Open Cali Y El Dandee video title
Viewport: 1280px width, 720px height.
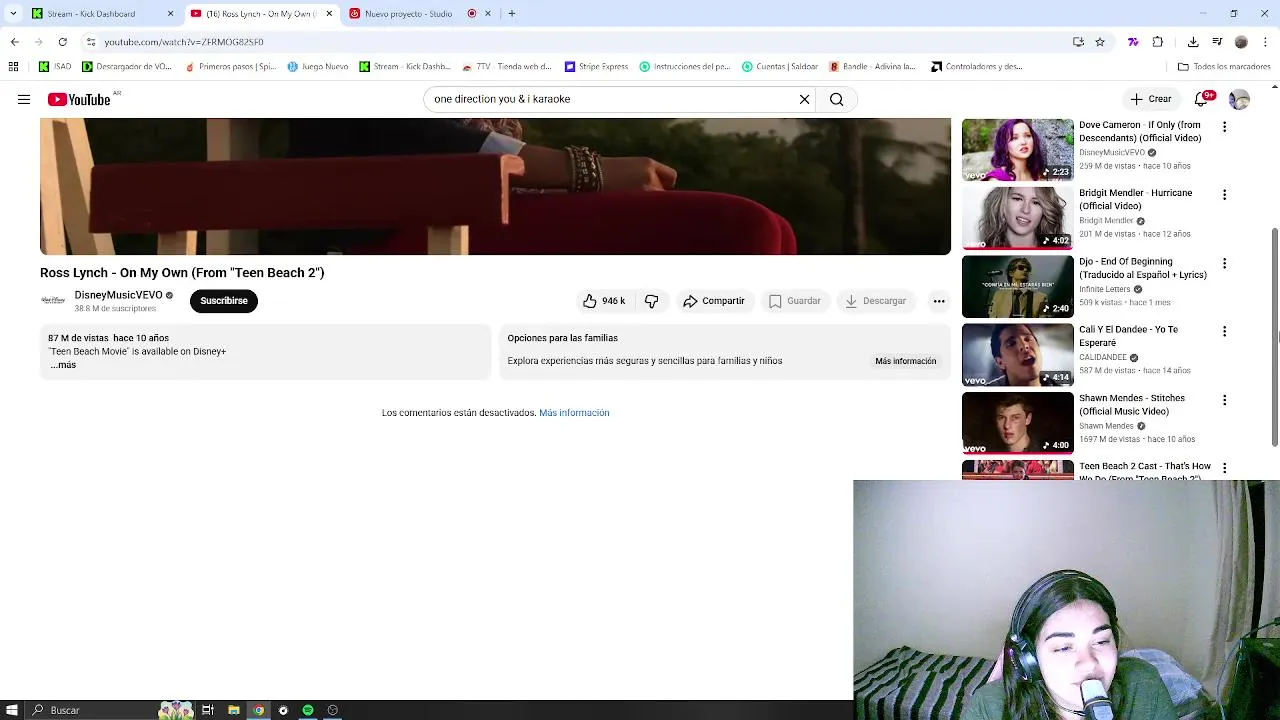pyautogui.click(x=1128, y=336)
